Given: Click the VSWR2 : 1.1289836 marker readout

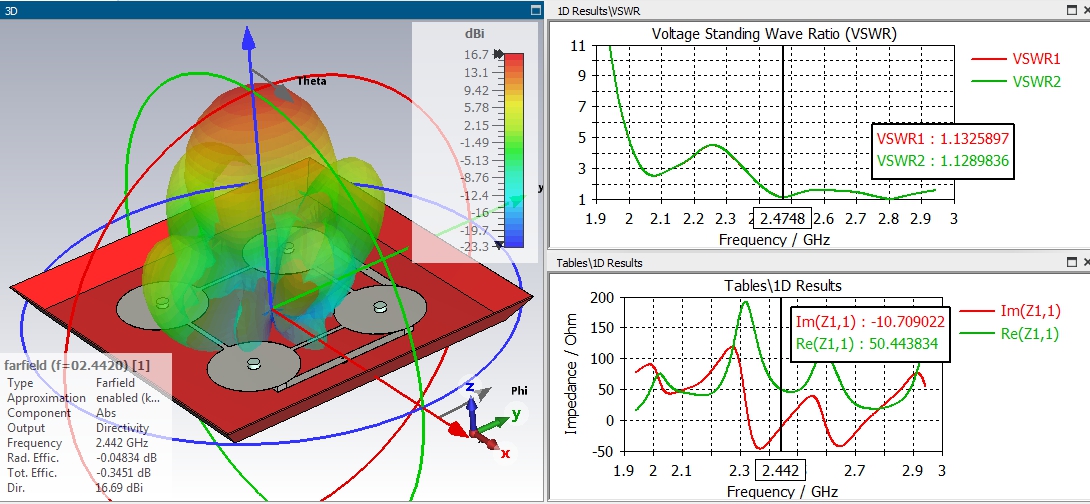Looking at the screenshot, I should point(943,161).
